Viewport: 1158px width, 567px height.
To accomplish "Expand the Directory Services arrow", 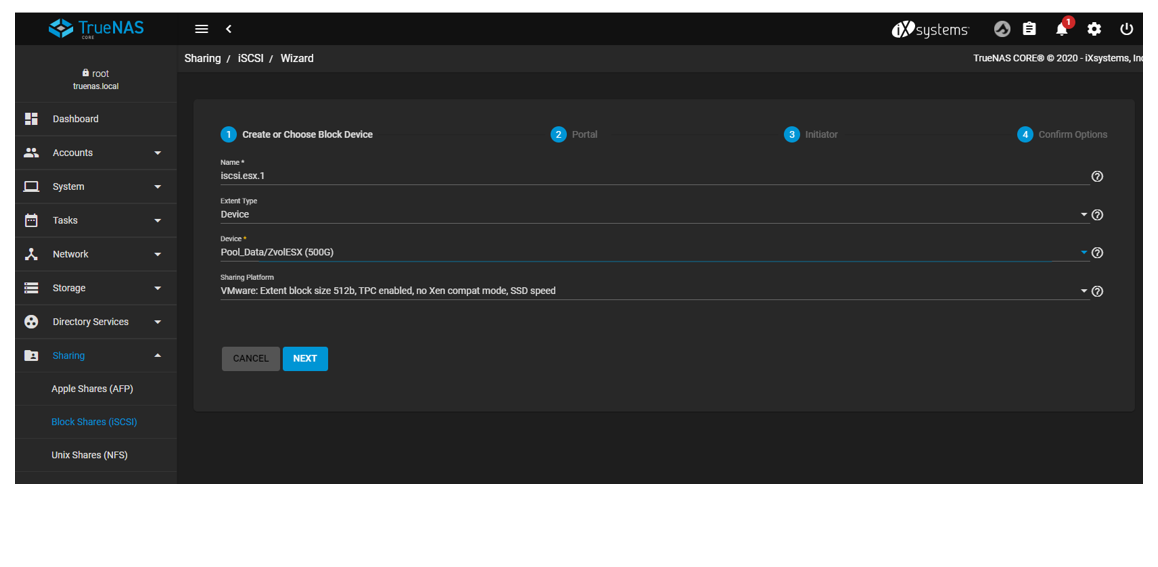I will click(157, 322).
